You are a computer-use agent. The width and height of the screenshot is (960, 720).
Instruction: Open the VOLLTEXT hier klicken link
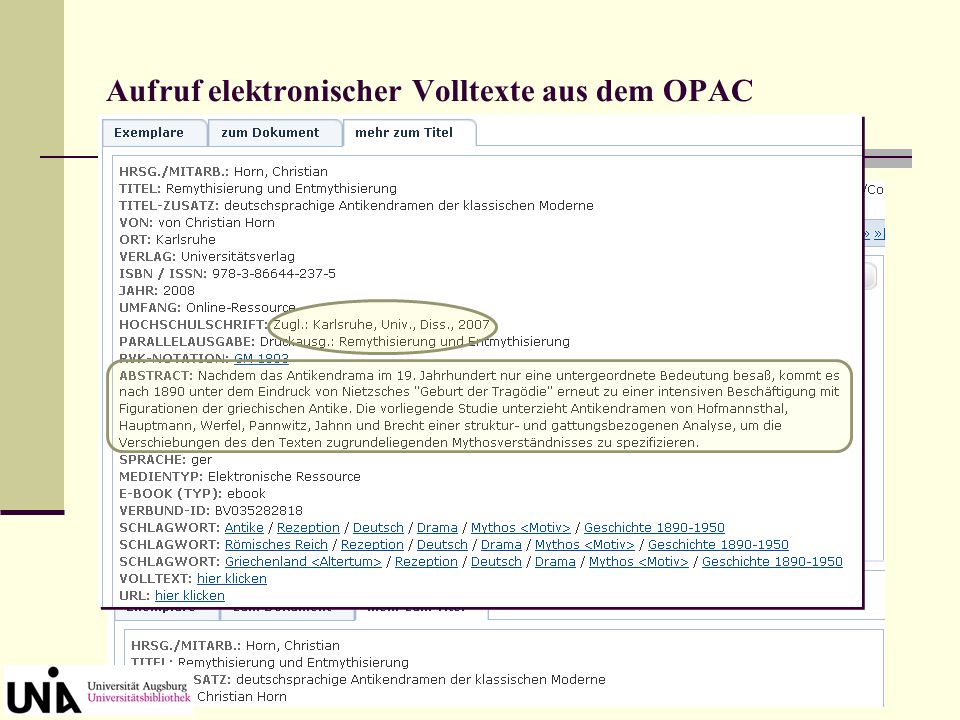(232, 579)
